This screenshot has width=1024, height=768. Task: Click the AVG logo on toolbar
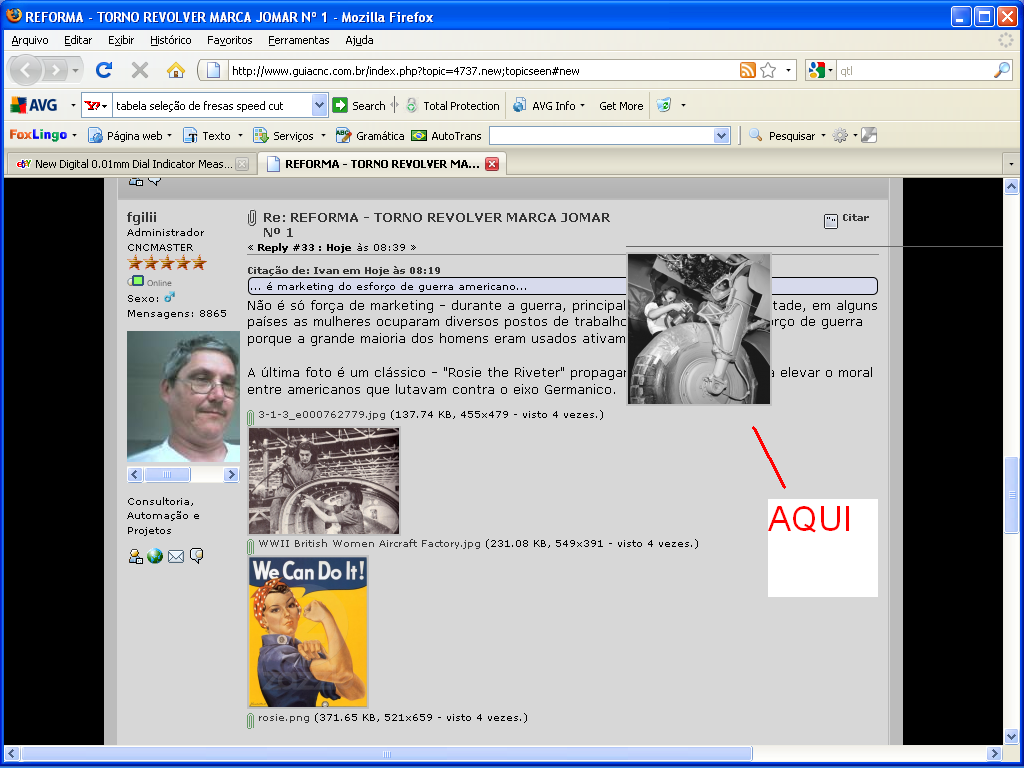pyautogui.click(x=34, y=105)
